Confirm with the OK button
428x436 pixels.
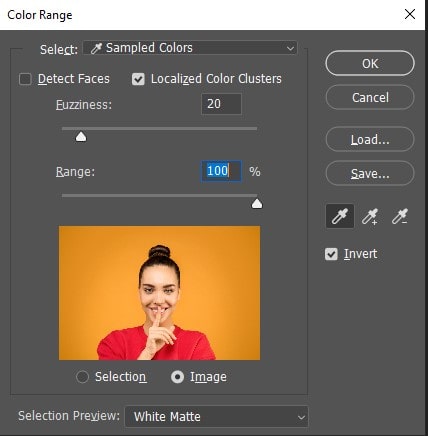click(370, 63)
